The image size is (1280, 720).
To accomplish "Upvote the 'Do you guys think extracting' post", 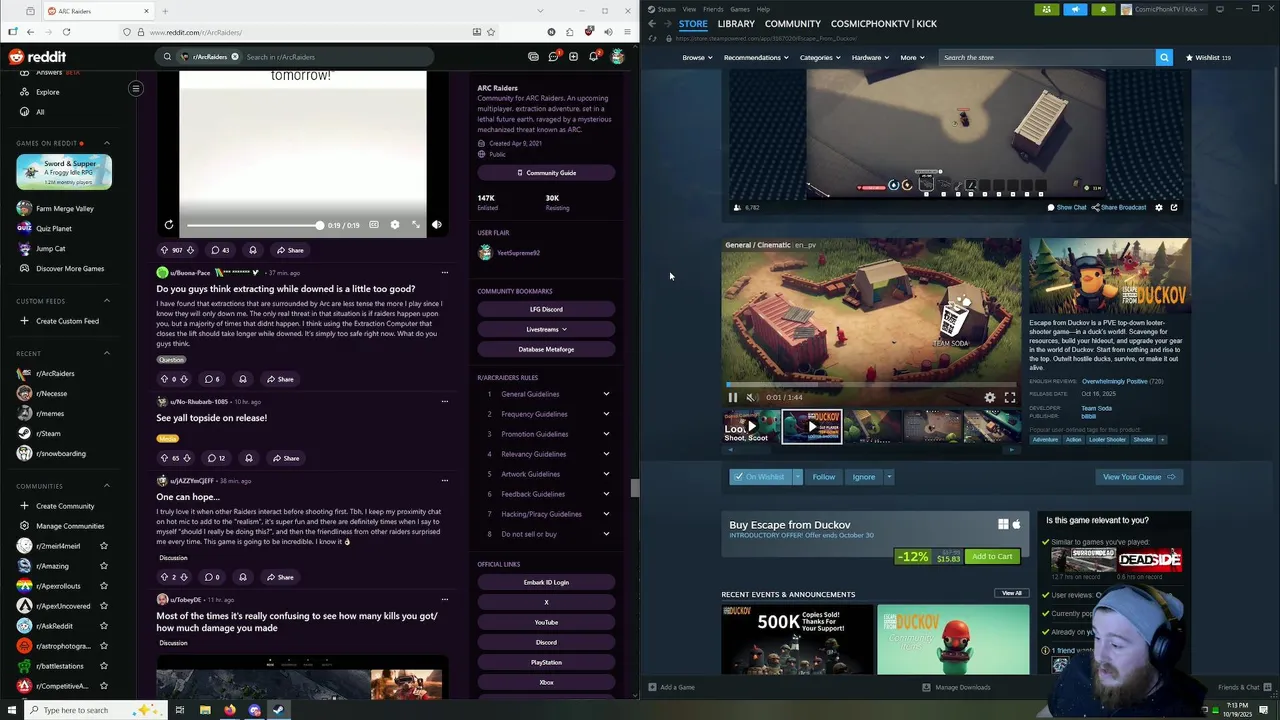I will 164,379.
